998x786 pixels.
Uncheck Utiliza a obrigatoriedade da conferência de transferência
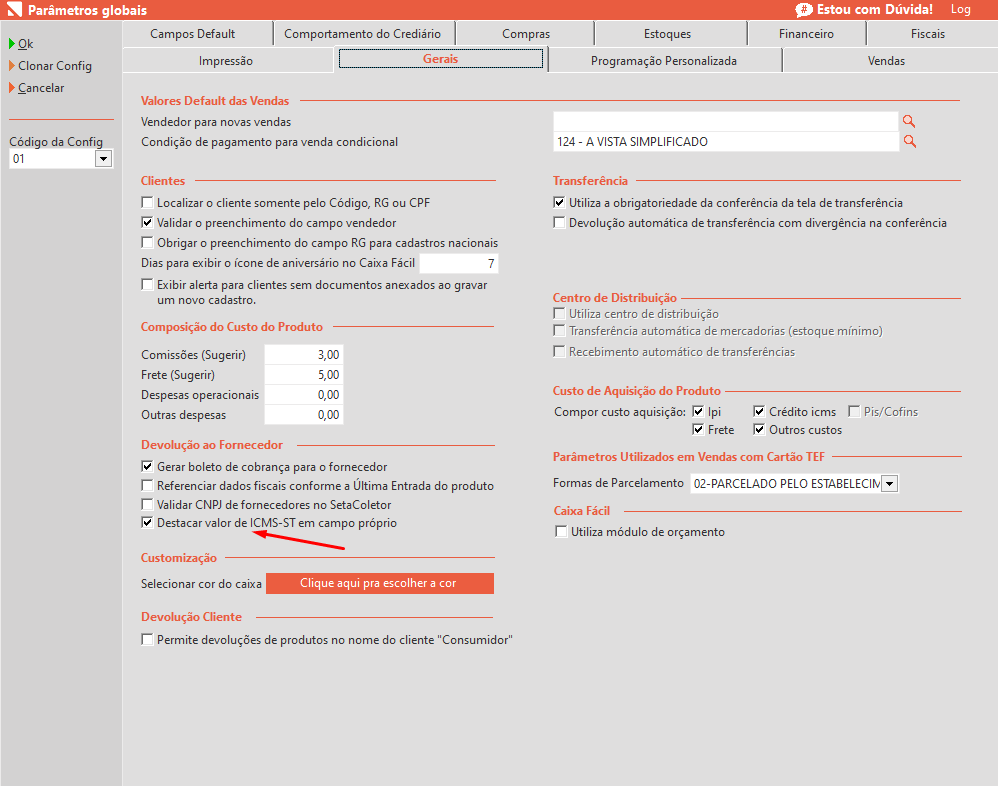click(559, 202)
